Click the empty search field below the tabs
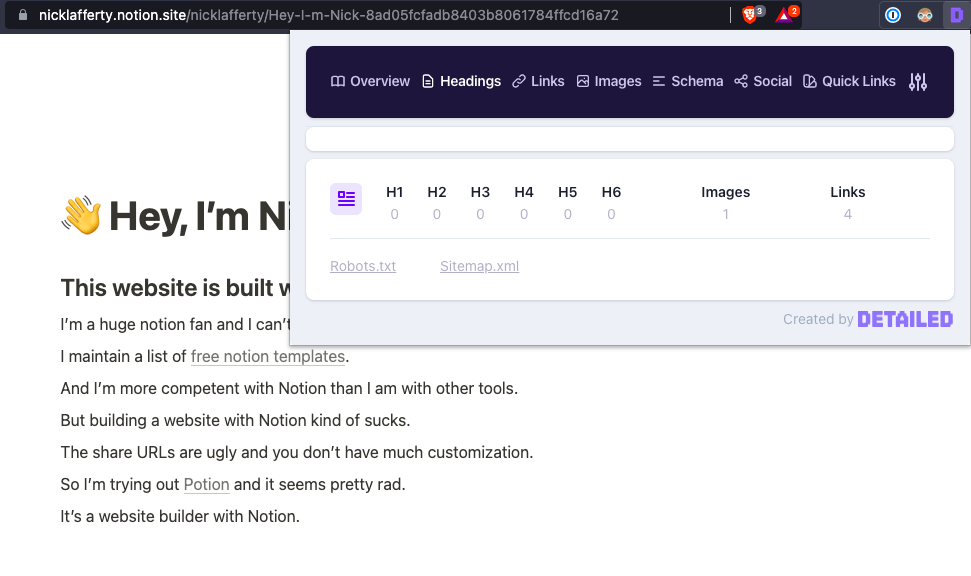 coord(629,138)
